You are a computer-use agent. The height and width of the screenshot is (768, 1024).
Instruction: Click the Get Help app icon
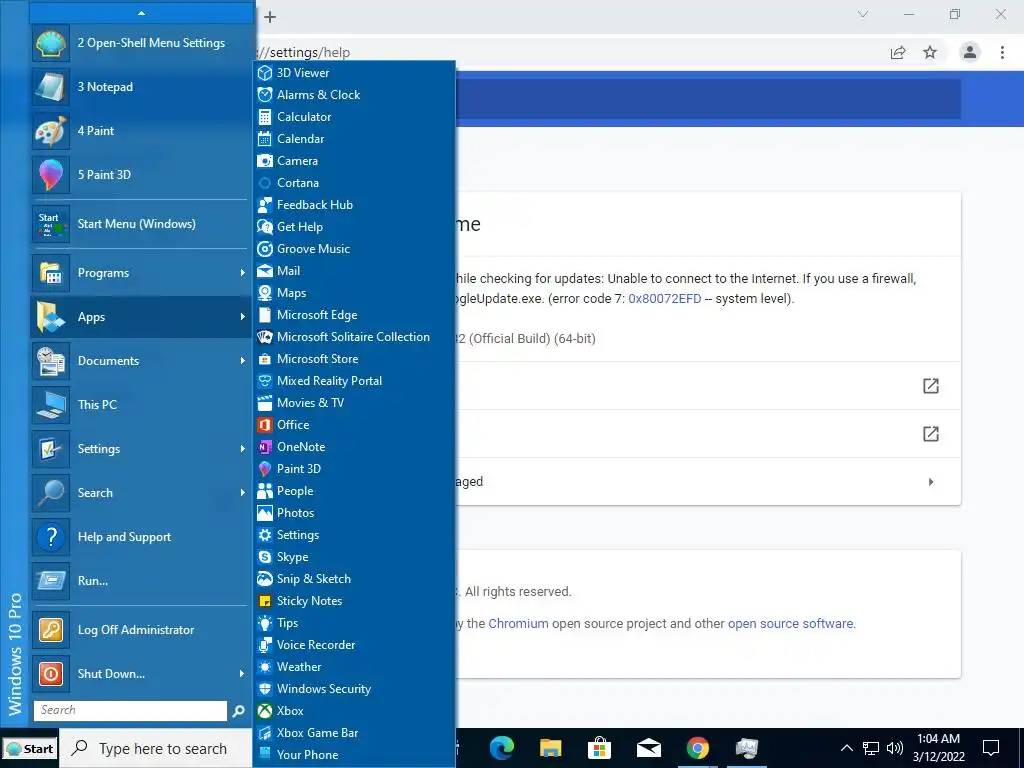[x=264, y=227]
